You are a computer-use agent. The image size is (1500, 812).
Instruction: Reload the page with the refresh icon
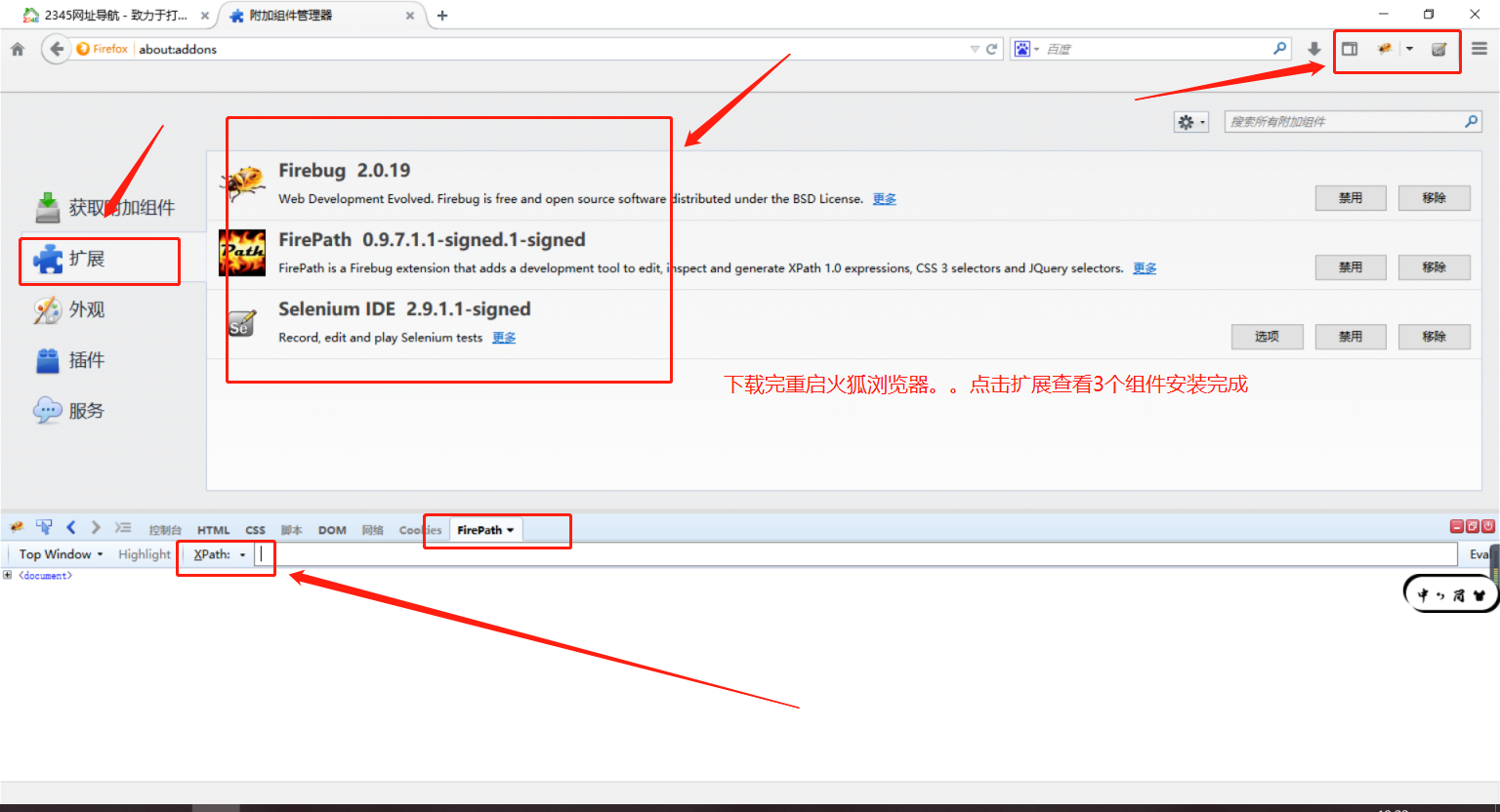tap(992, 49)
